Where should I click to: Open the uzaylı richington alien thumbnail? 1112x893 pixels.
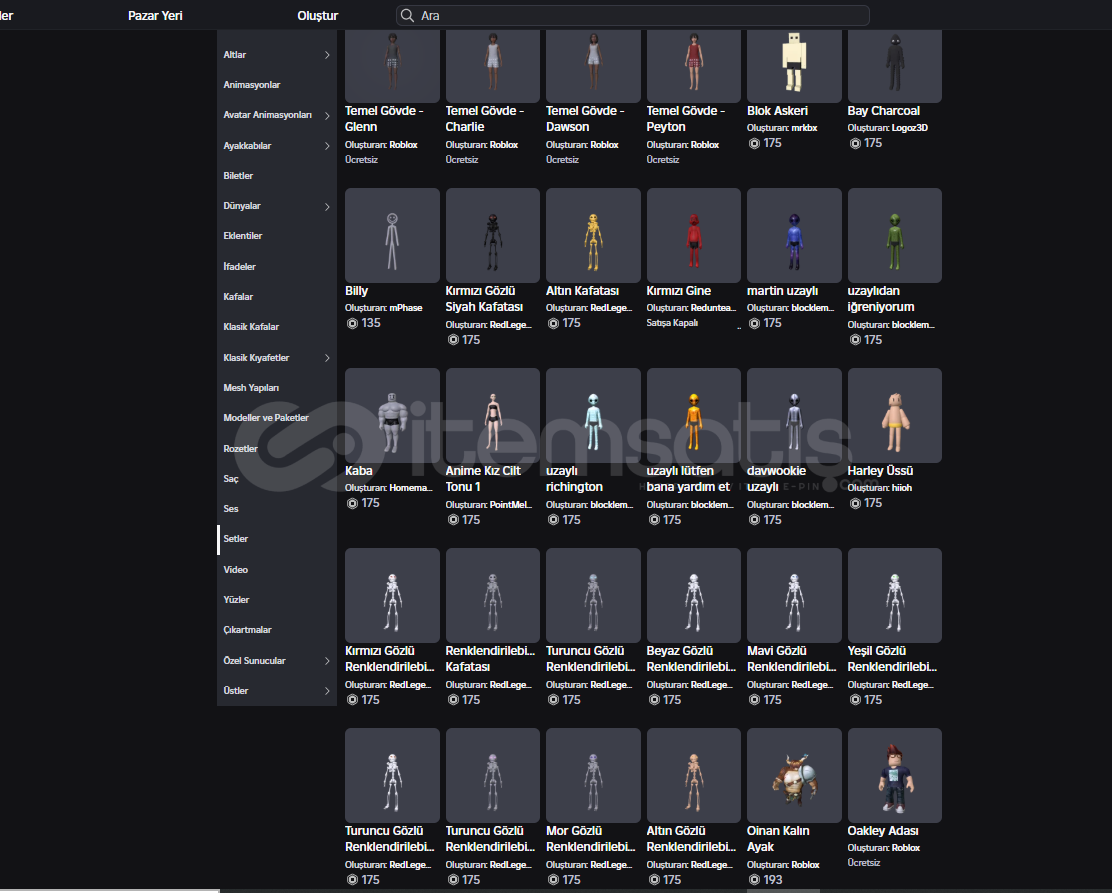(593, 416)
